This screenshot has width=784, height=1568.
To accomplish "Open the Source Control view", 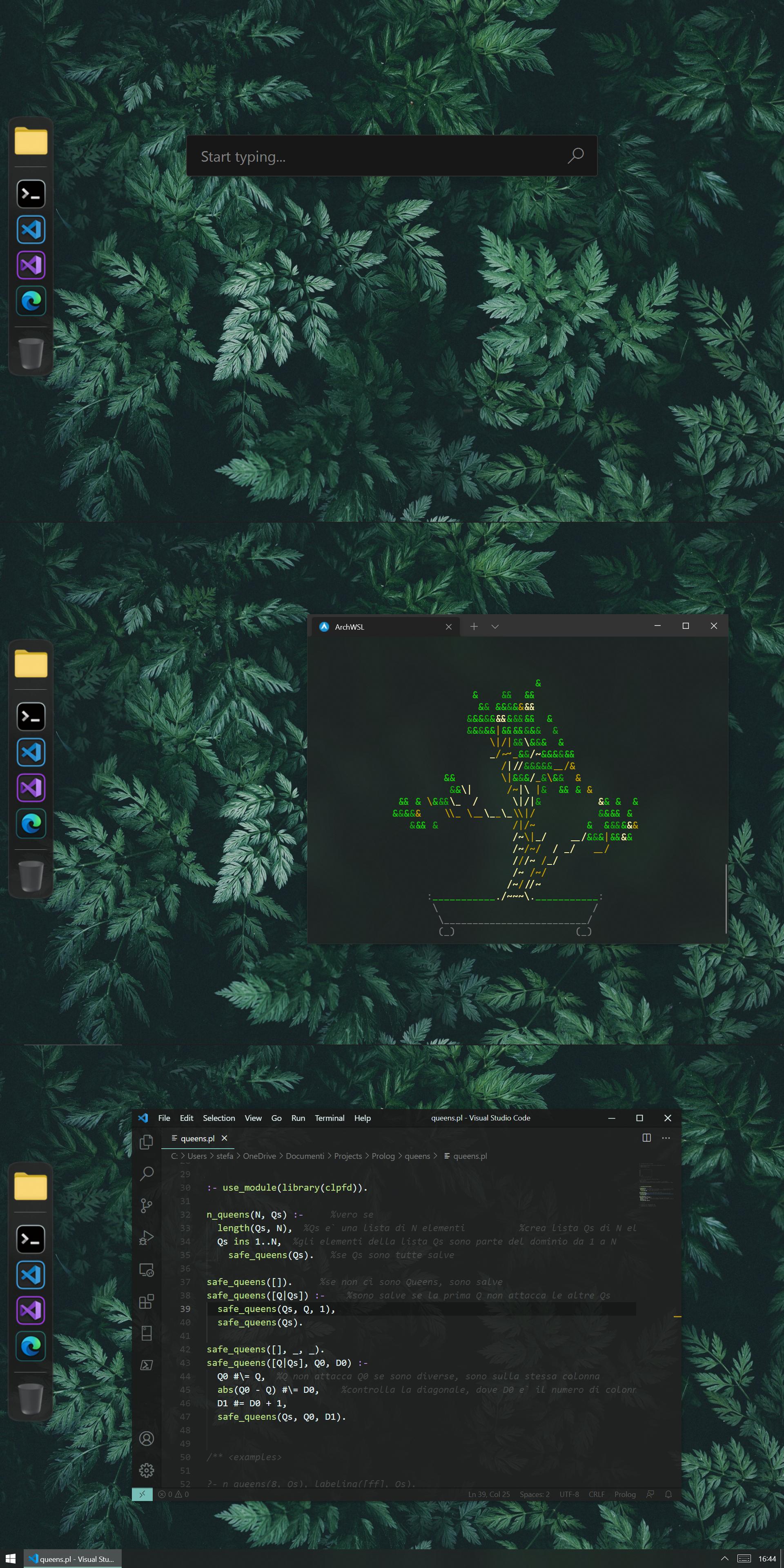I will (x=146, y=1205).
